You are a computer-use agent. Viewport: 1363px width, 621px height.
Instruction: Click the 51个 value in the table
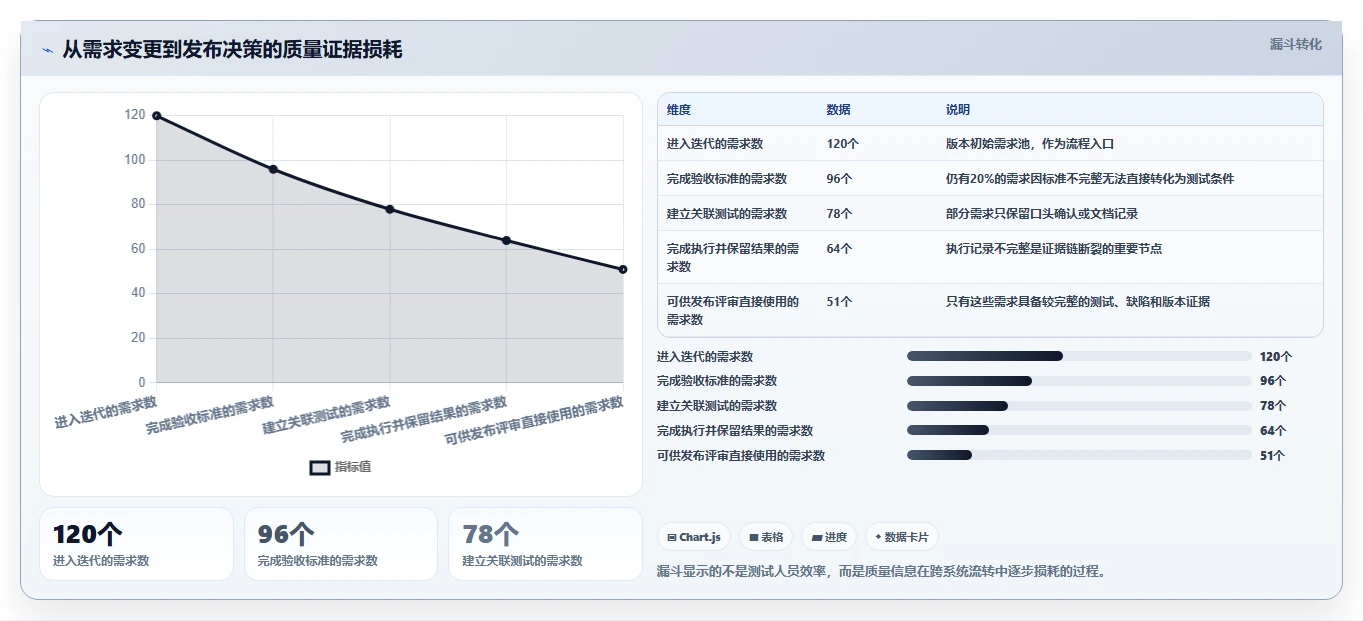(840, 302)
